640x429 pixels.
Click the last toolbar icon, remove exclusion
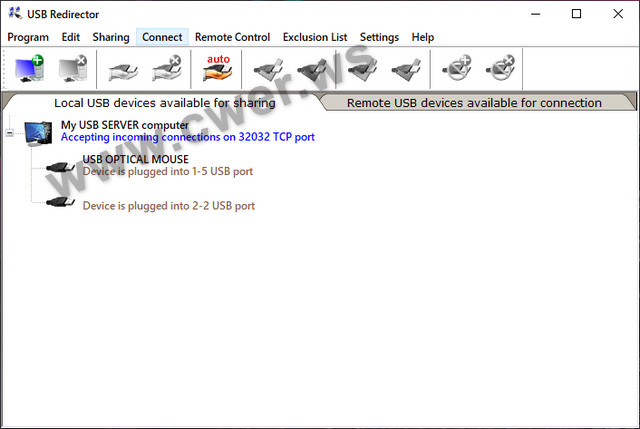500,69
